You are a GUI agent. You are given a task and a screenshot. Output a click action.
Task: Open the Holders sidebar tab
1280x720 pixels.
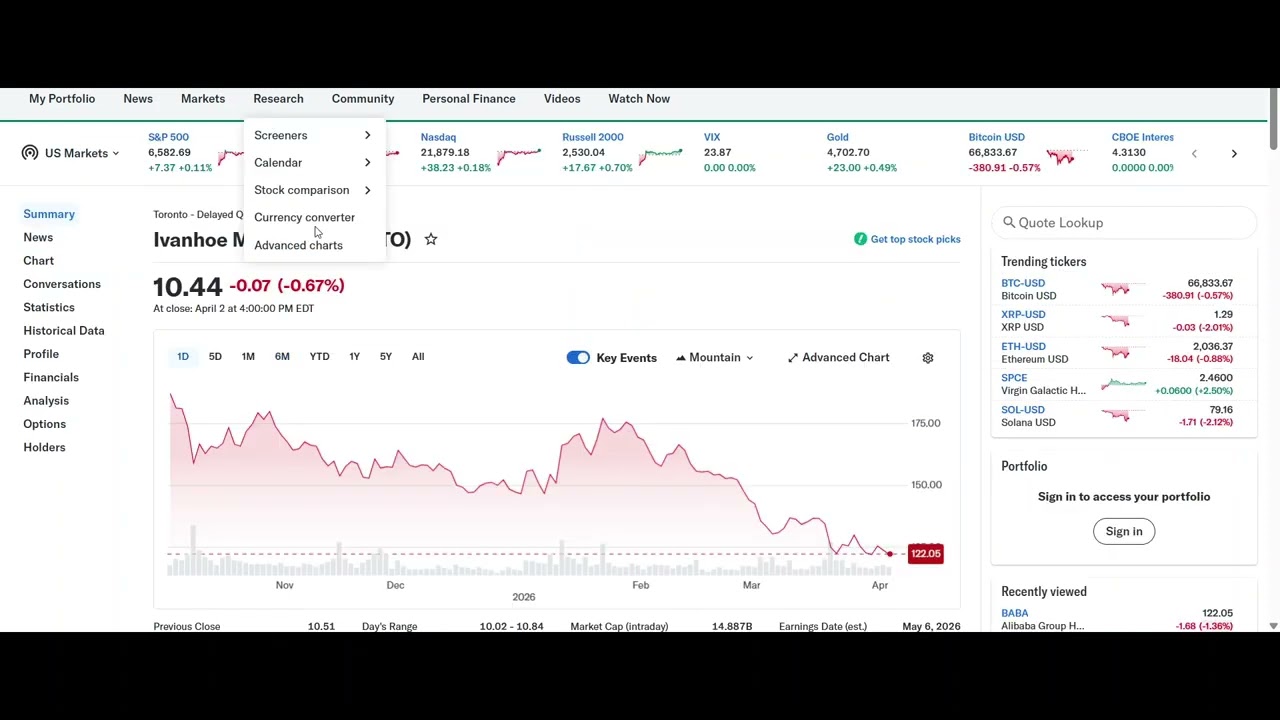tap(44, 447)
